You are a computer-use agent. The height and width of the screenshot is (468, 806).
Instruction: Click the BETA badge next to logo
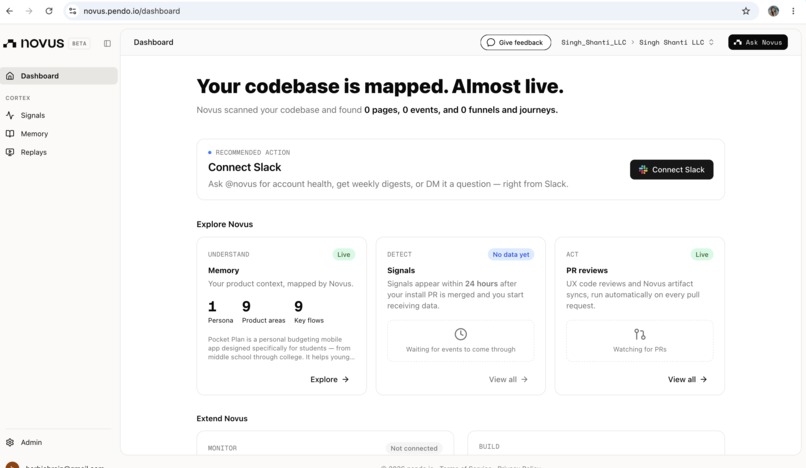pos(79,44)
